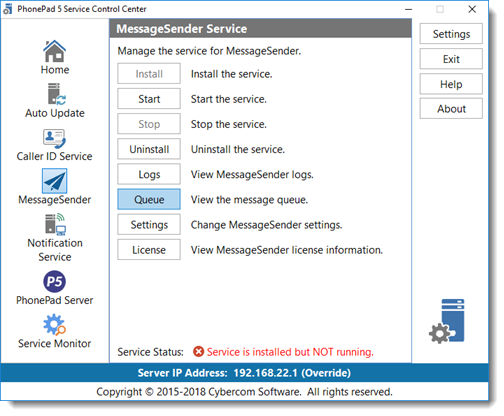This screenshot has height=416, width=504.
Task: Click 'View MessageSender logs.' description
Action: tap(252, 175)
